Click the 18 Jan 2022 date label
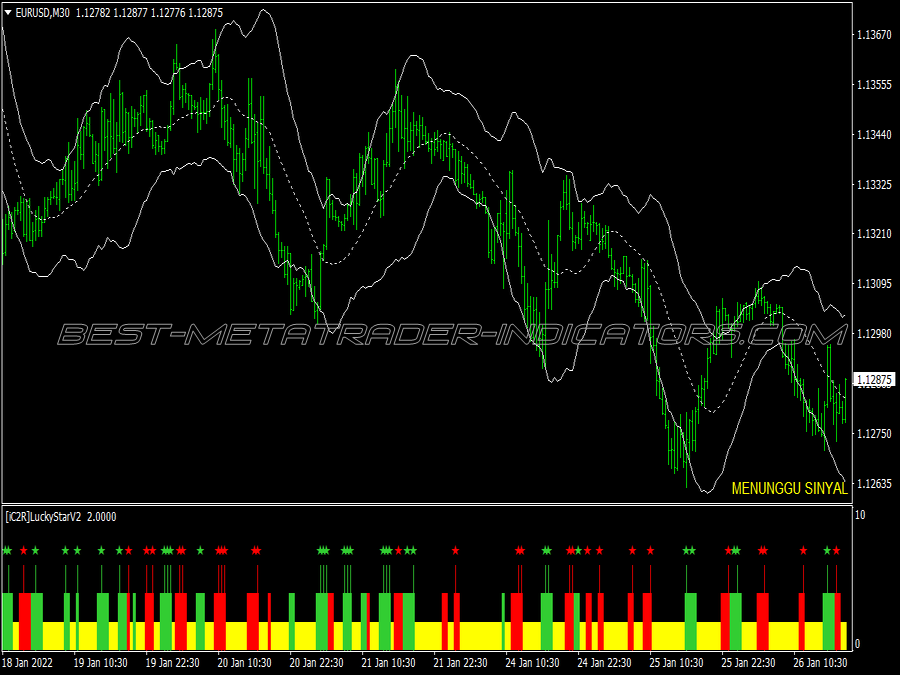The height and width of the screenshot is (675, 900). (x=28, y=663)
